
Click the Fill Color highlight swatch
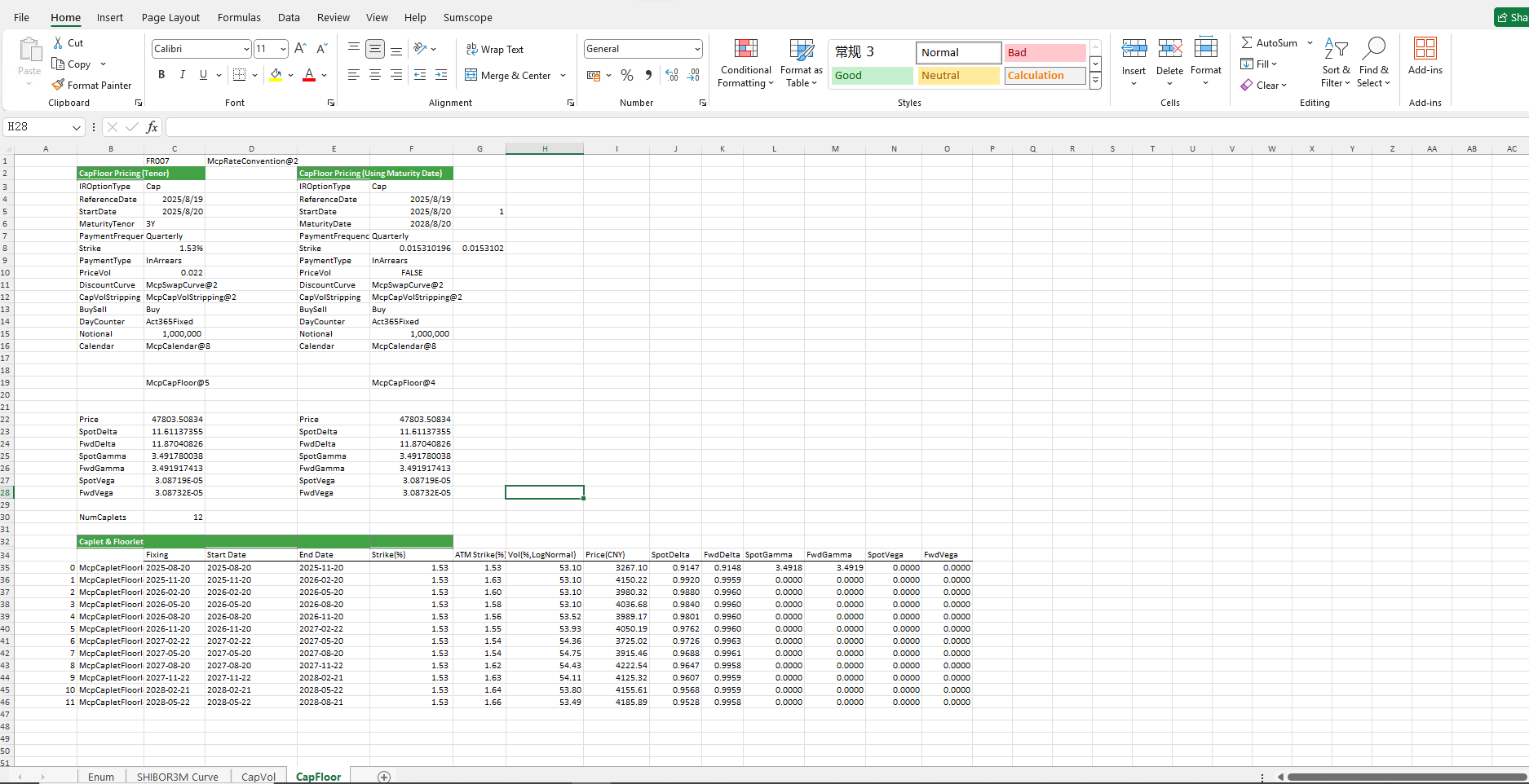pyautogui.click(x=276, y=75)
